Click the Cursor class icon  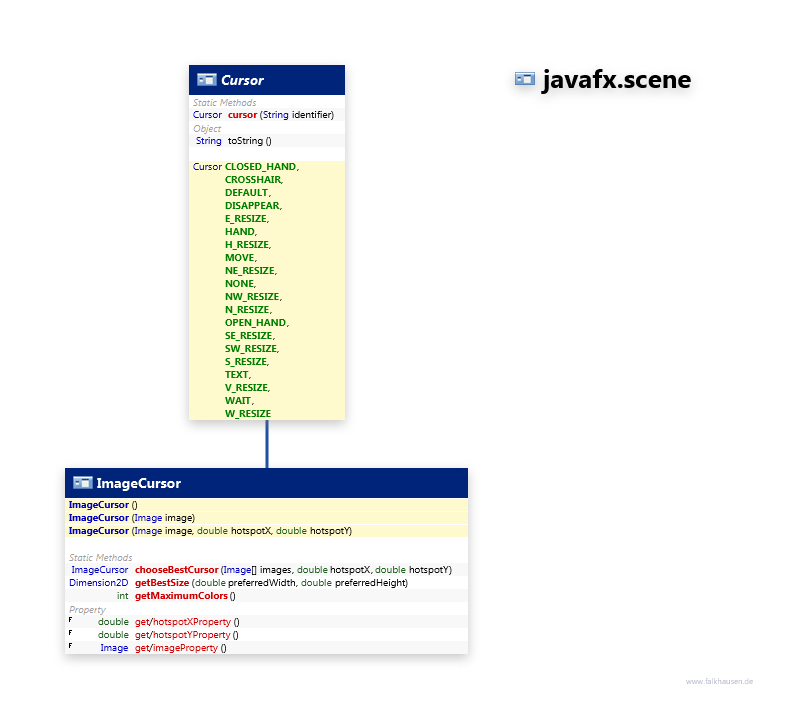tap(207, 80)
